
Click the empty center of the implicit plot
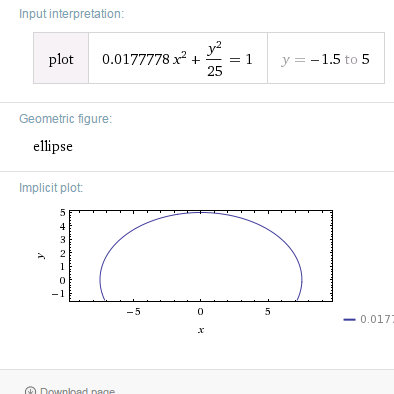pos(201,256)
